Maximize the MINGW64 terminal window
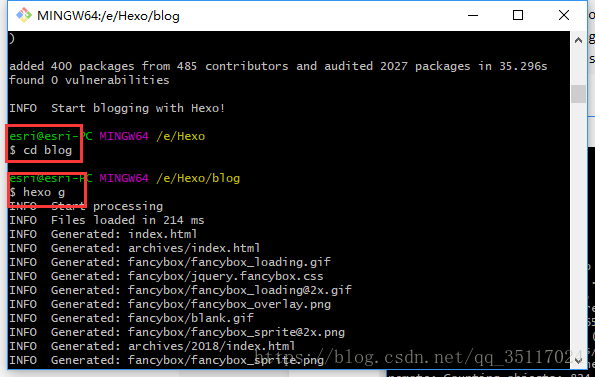Screen dimensions: 595x377 [518, 16]
